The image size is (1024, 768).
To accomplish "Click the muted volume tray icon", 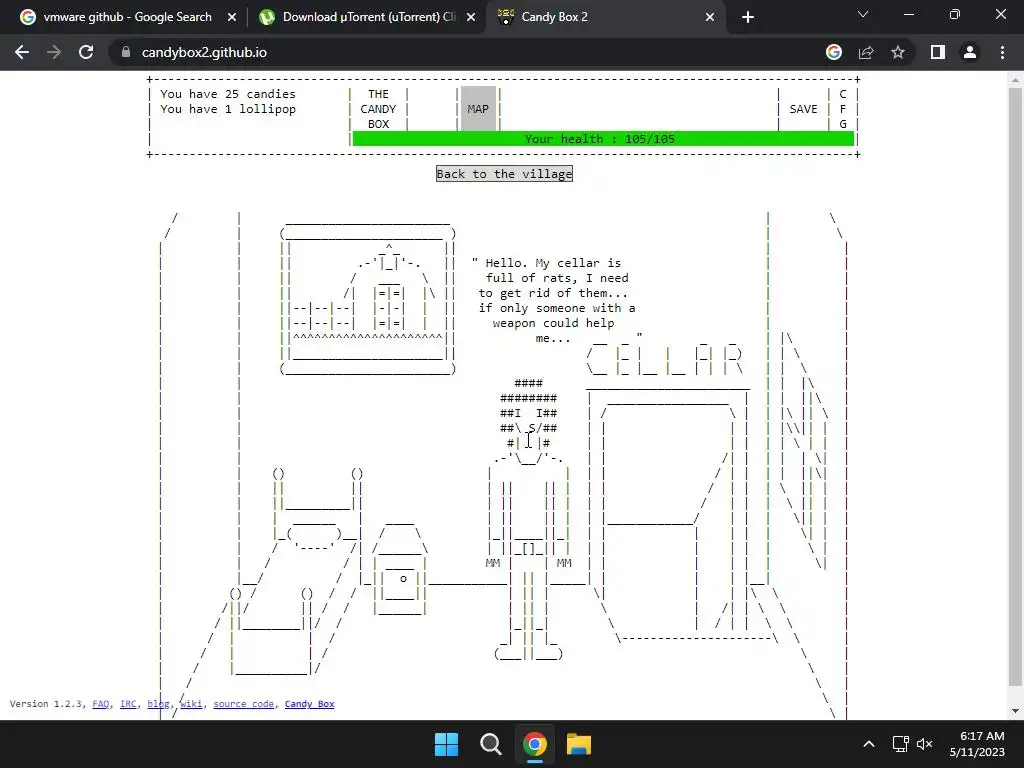I will (x=924, y=744).
